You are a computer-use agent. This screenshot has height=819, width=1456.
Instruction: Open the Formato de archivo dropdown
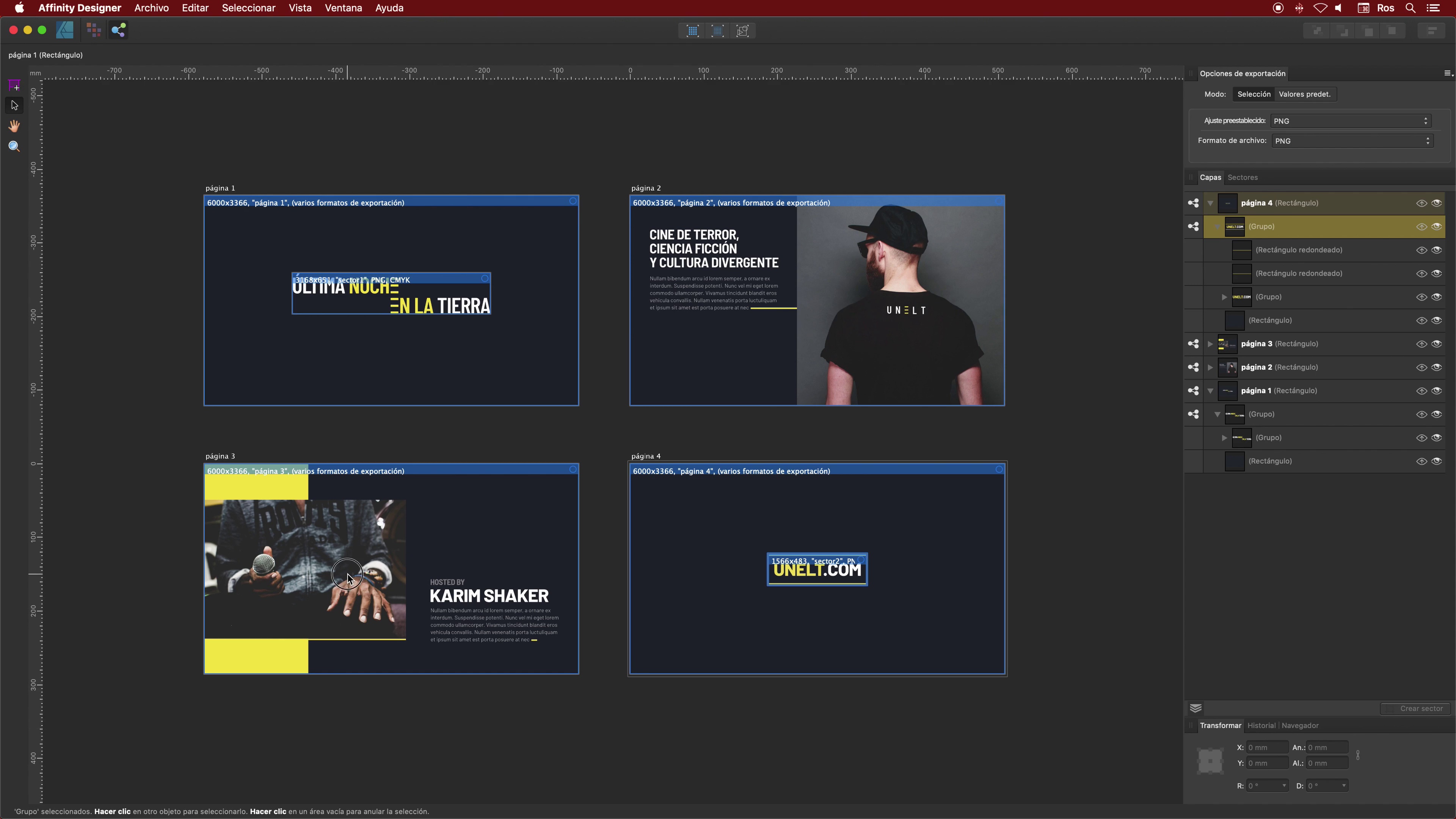click(x=1352, y=141)
